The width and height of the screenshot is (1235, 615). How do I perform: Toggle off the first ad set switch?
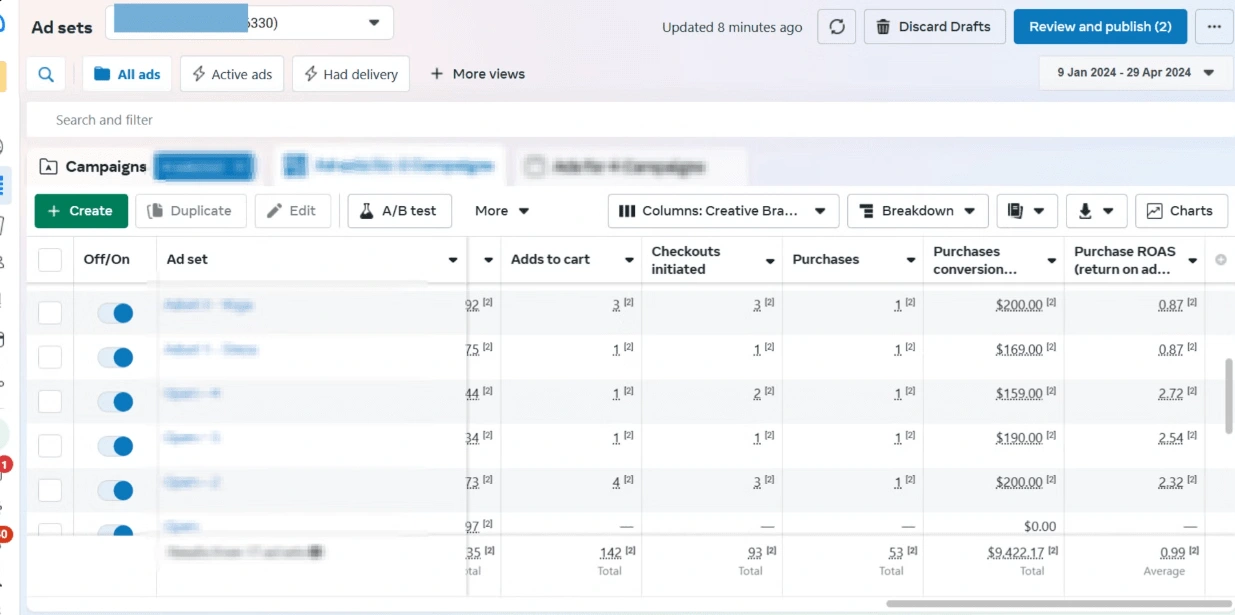(x=115, y=313)
